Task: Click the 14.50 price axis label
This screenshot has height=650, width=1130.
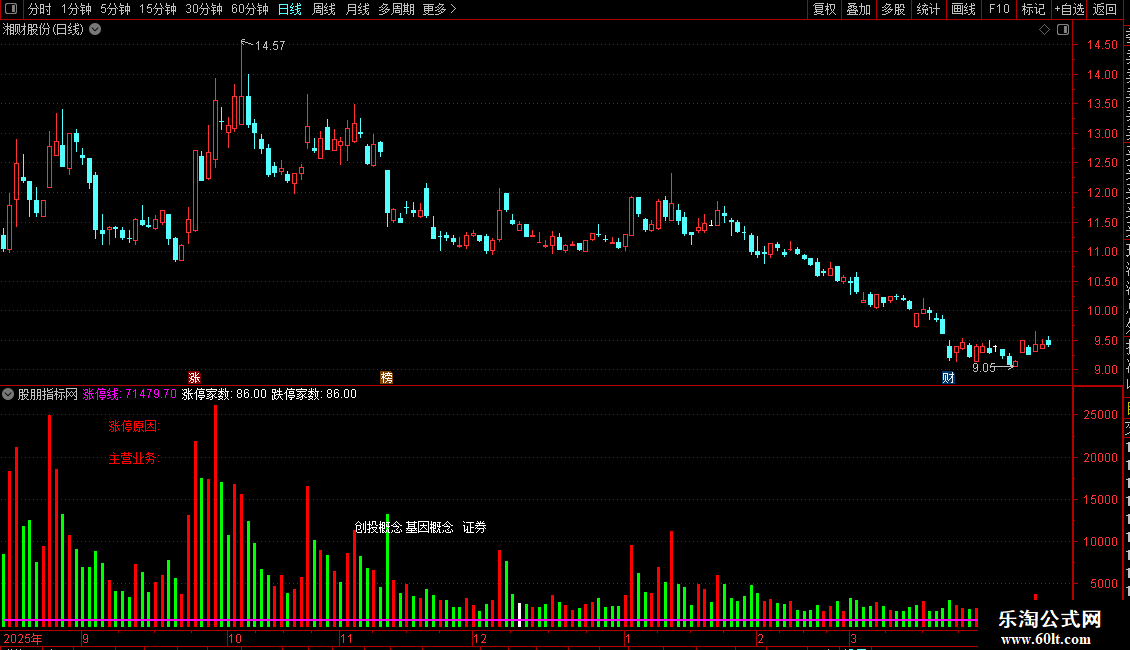Action: pos(1102,45)
